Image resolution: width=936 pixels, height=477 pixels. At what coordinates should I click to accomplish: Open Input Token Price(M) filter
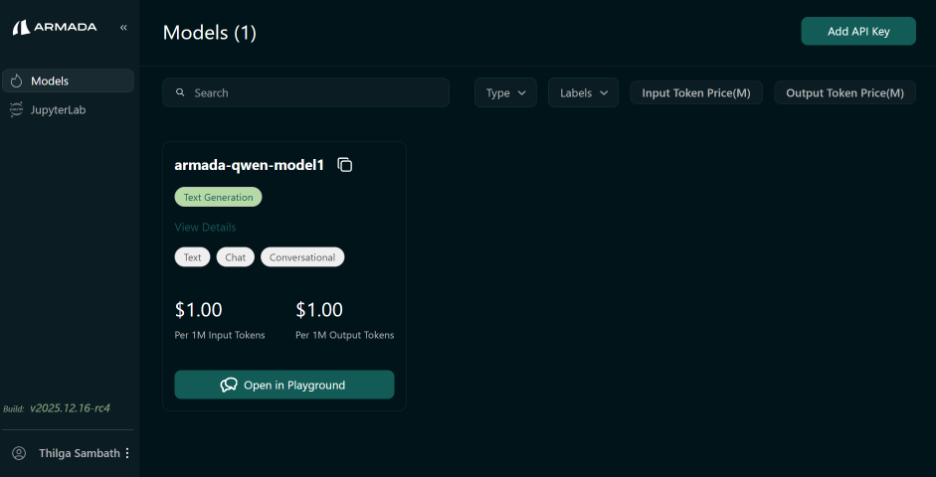coord(696,93)
